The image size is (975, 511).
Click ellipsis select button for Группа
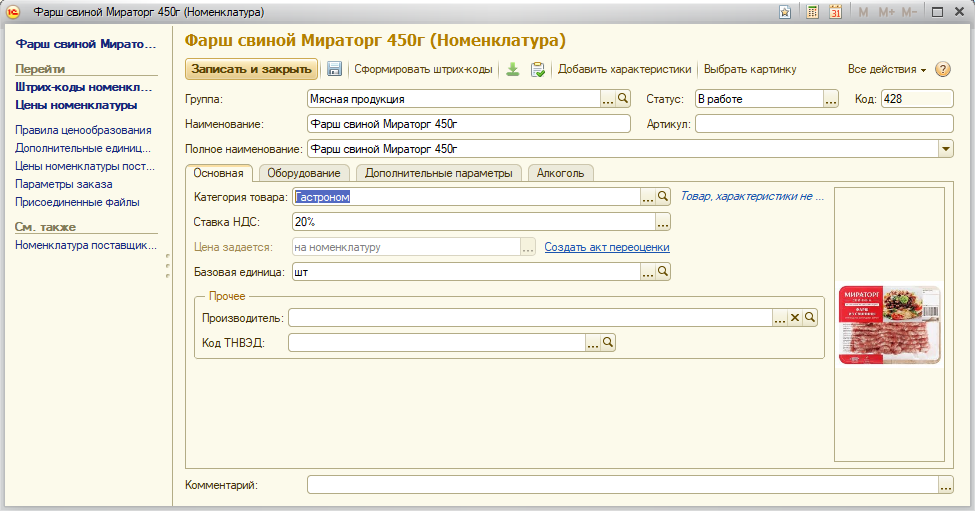pos(608,98)
